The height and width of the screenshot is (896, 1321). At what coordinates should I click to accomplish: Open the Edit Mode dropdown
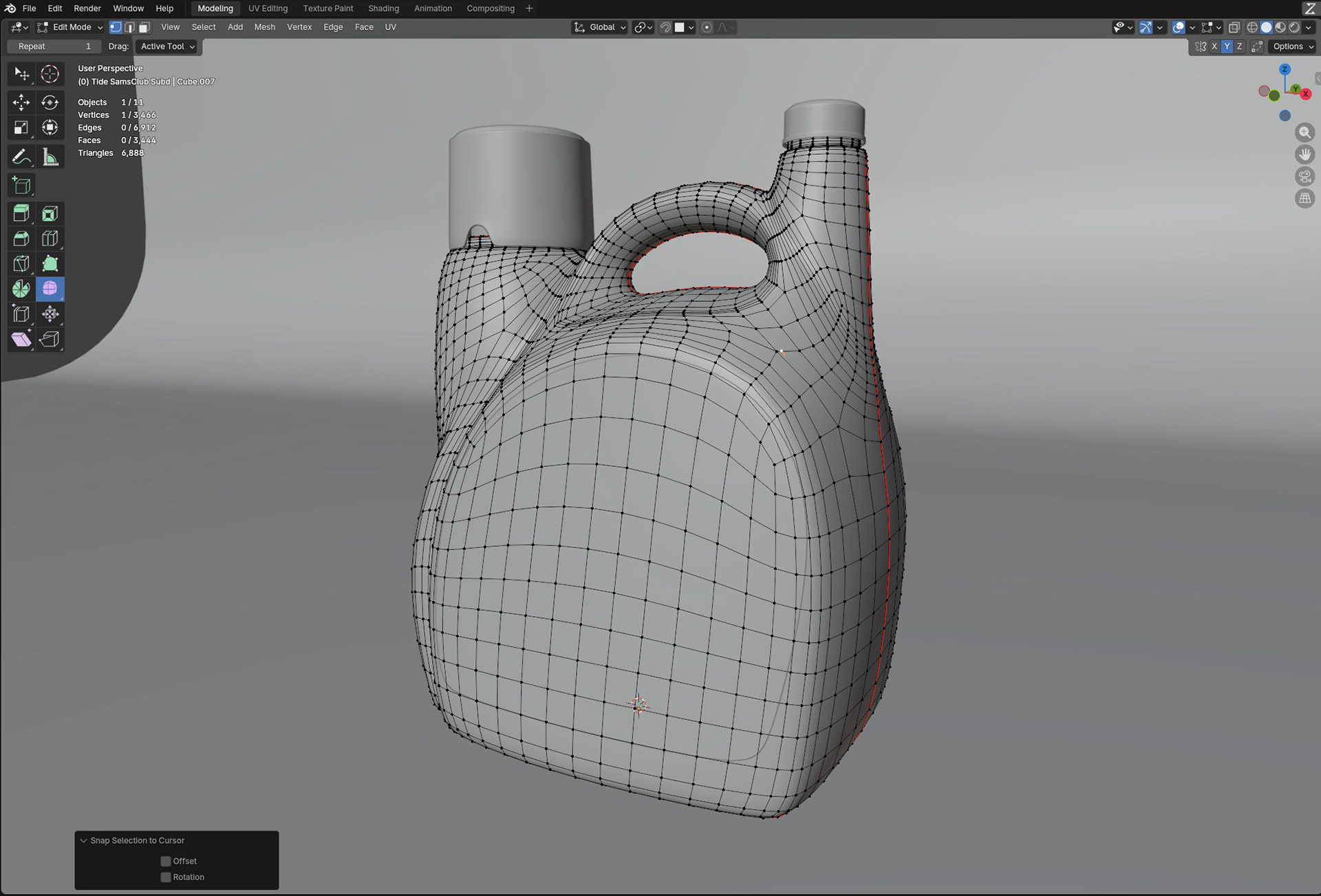(70, 27)
